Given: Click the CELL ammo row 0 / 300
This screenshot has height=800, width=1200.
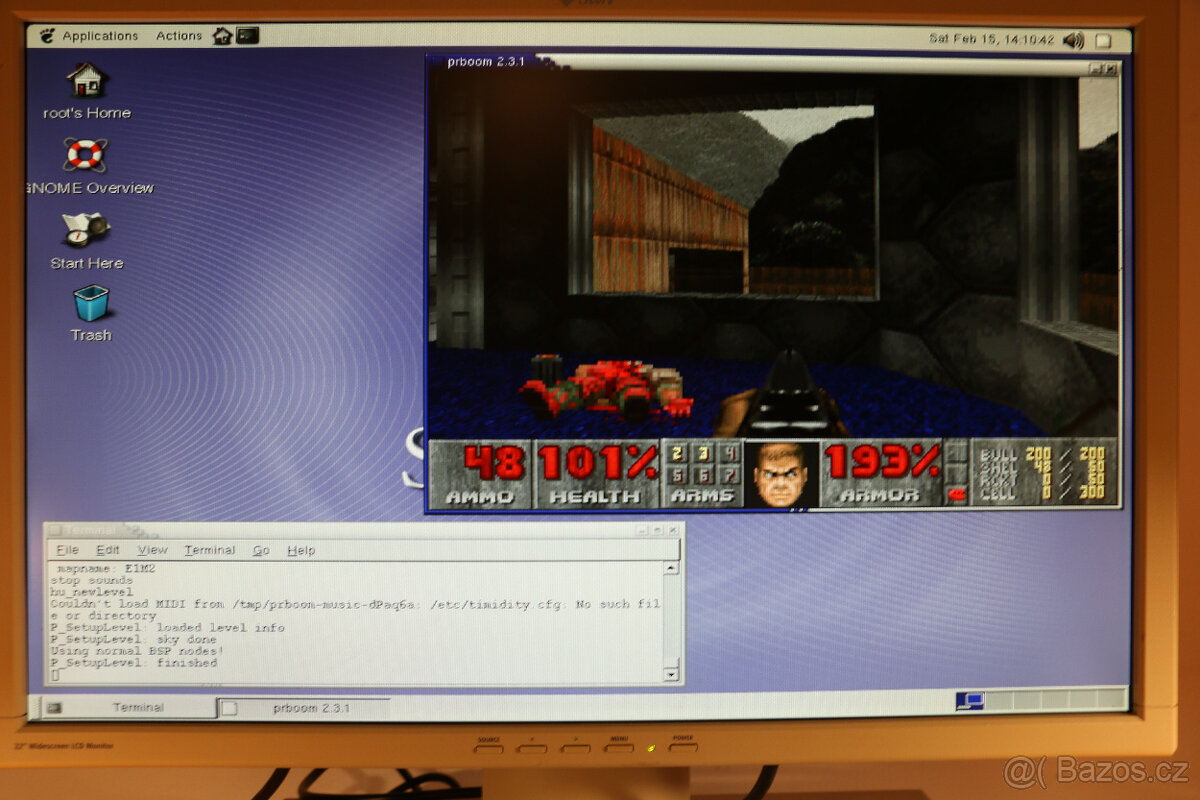Looking at the screenshot, I should (x=1040, y=494).
